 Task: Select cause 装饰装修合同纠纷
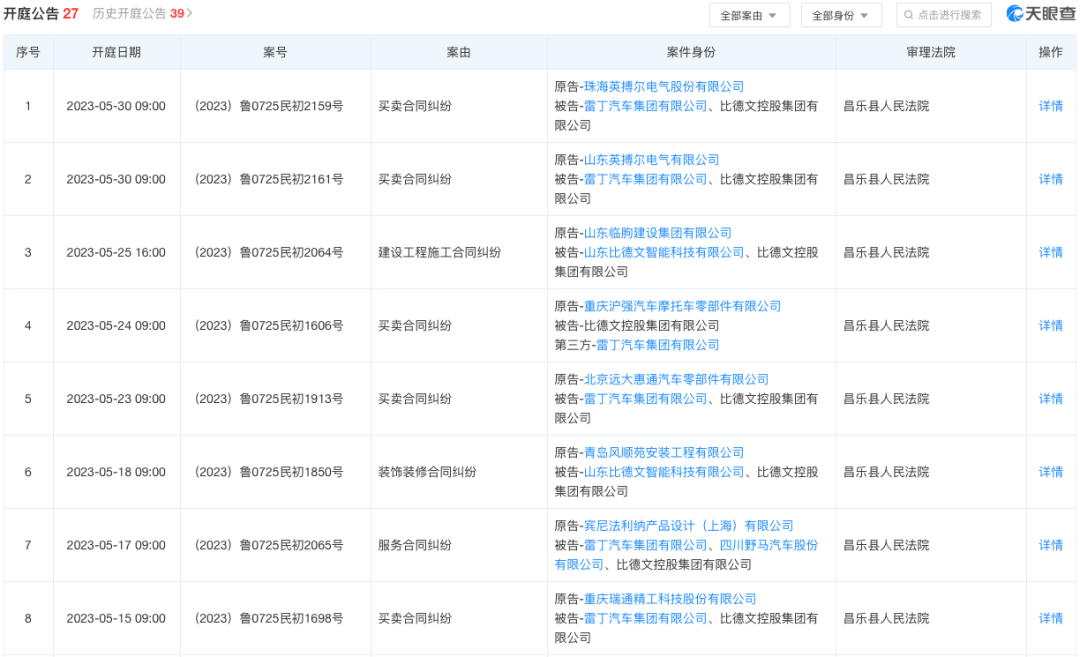pos(427,472)
